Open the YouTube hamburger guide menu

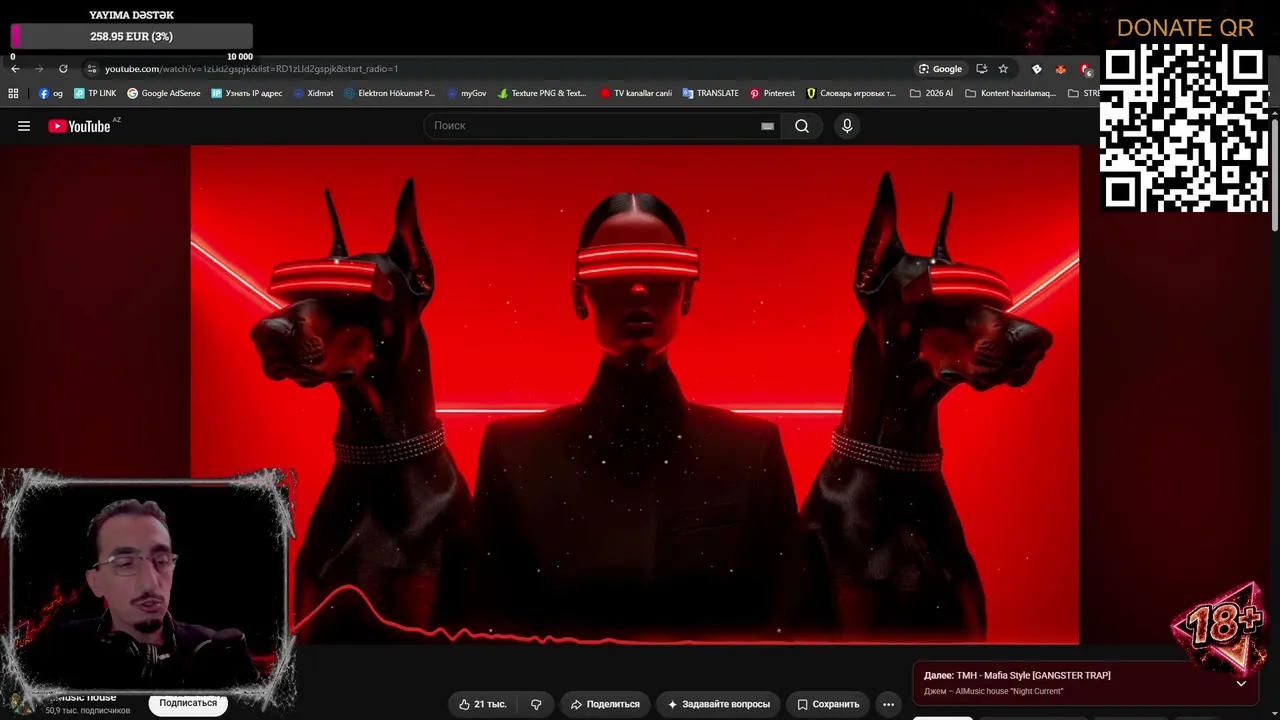24,126
